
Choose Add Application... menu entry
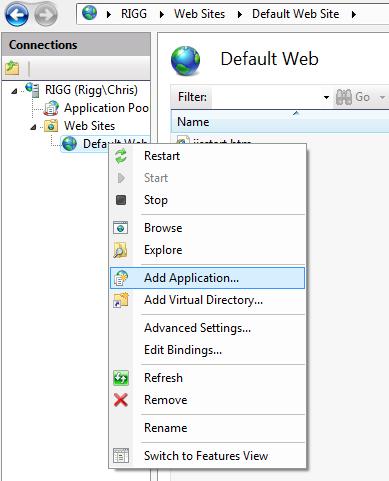point(207,278)
